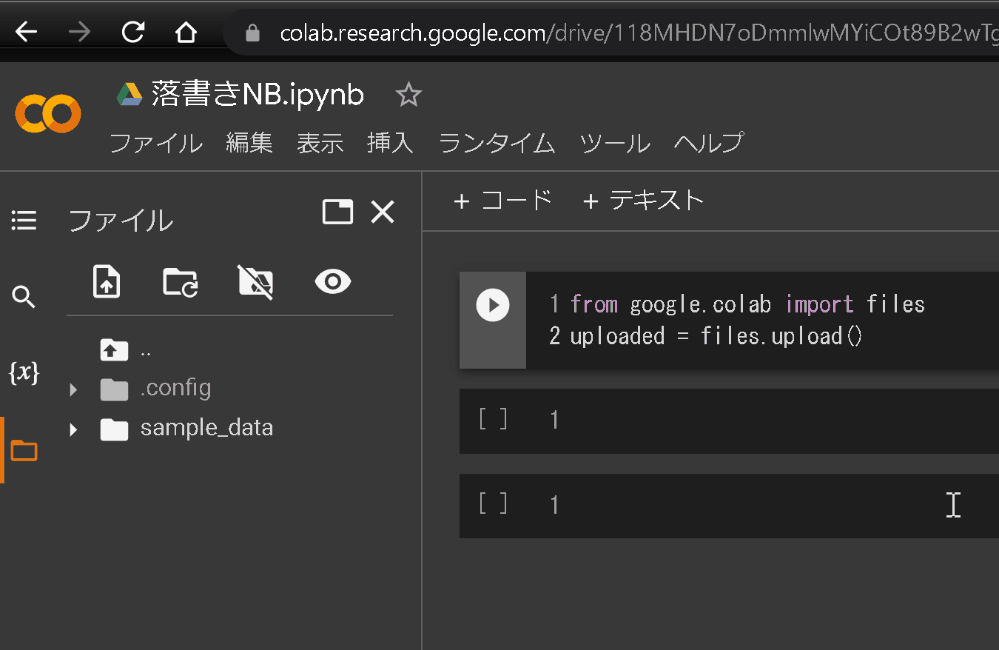999x650 pixels.
Task: Reload the page with the browser refresh button
Action: click(x=132, y=31)
